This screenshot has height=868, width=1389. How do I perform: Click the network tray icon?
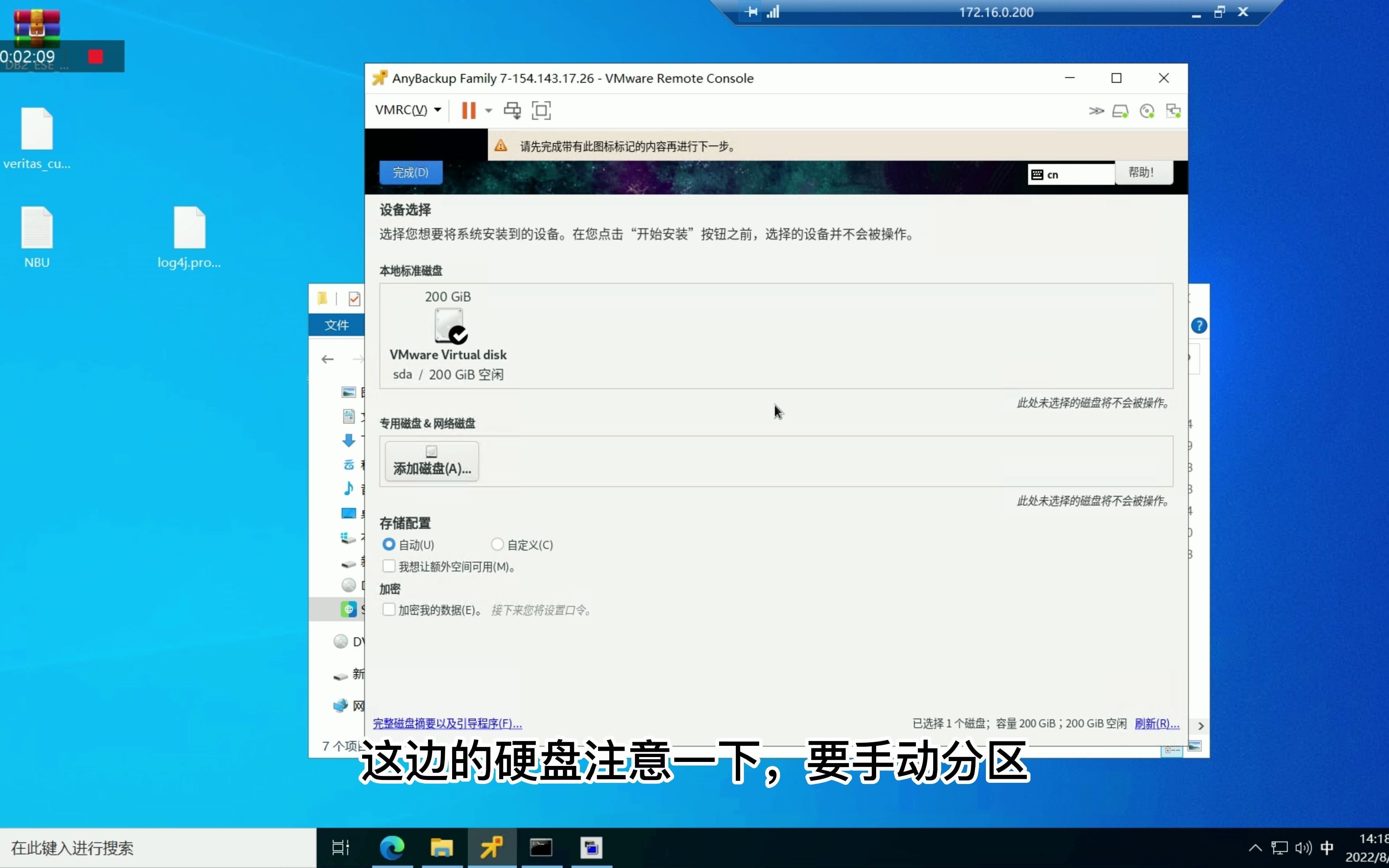point(1279,848)
